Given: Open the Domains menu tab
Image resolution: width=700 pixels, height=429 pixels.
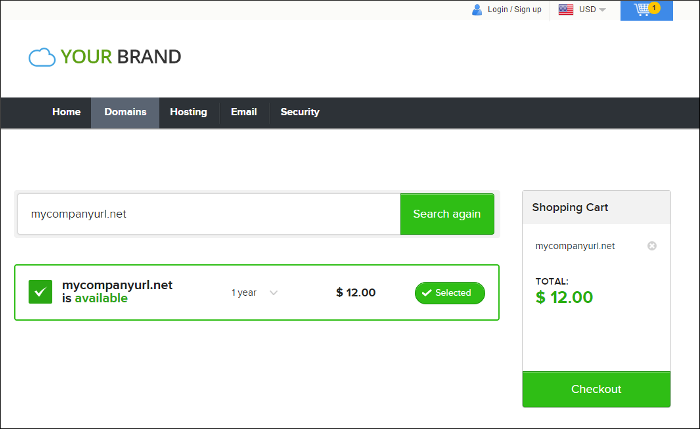Looking at the screenshot, I should coord(125,112).
